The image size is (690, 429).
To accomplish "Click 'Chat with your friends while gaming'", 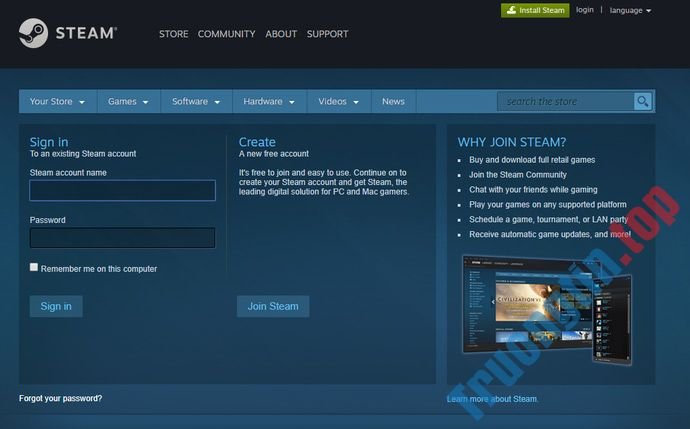I will (x=533, y=190).
